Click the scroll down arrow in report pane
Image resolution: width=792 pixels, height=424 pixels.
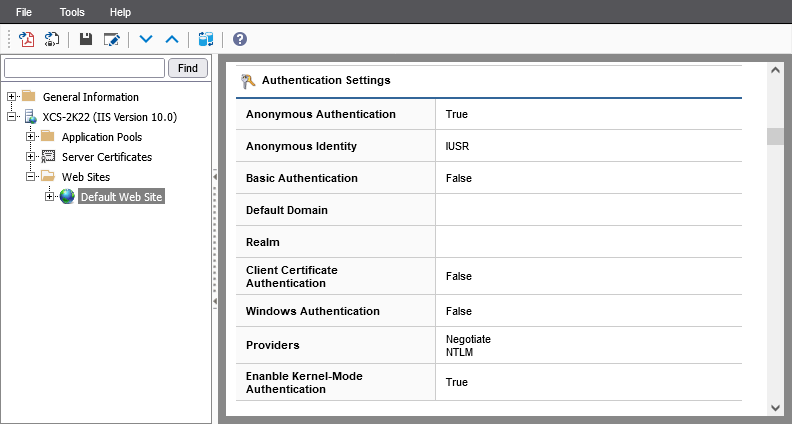point(775,407)
